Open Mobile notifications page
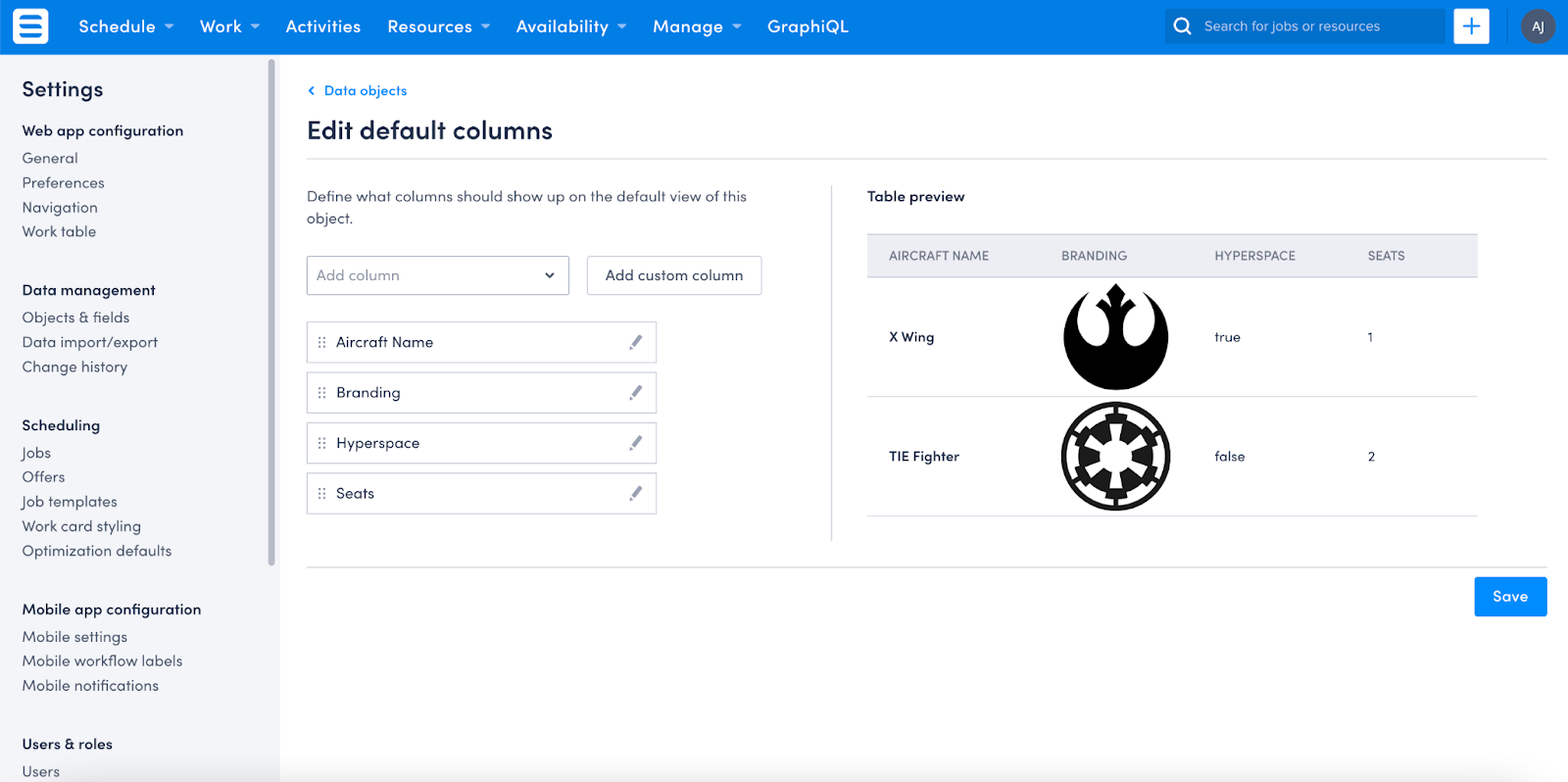 (91, 686)
